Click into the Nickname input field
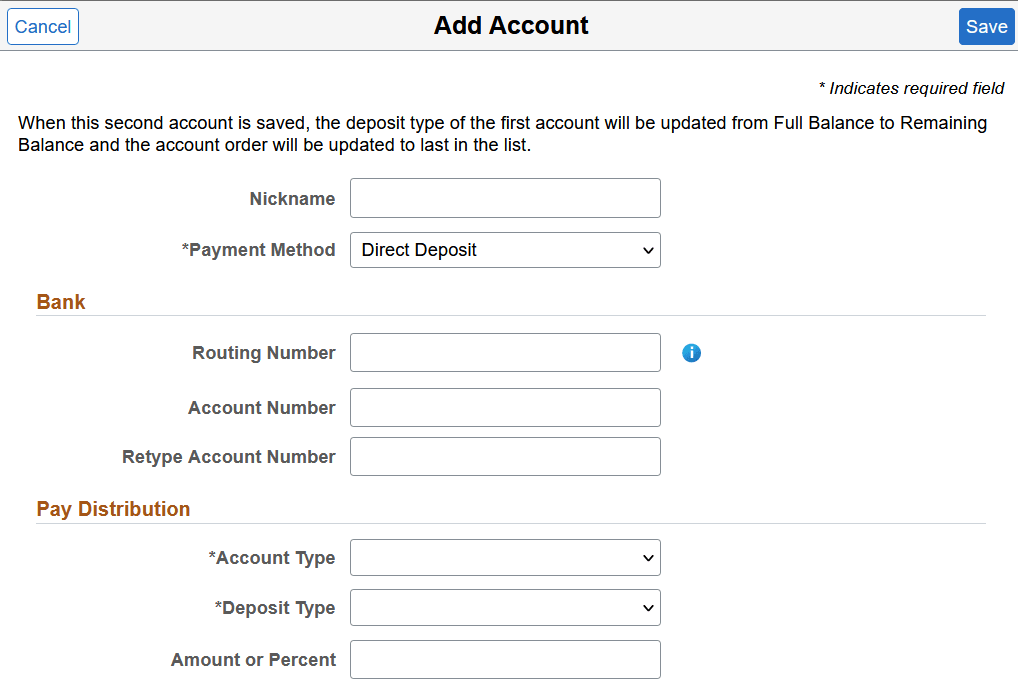1018x693 pixels. 504,197
